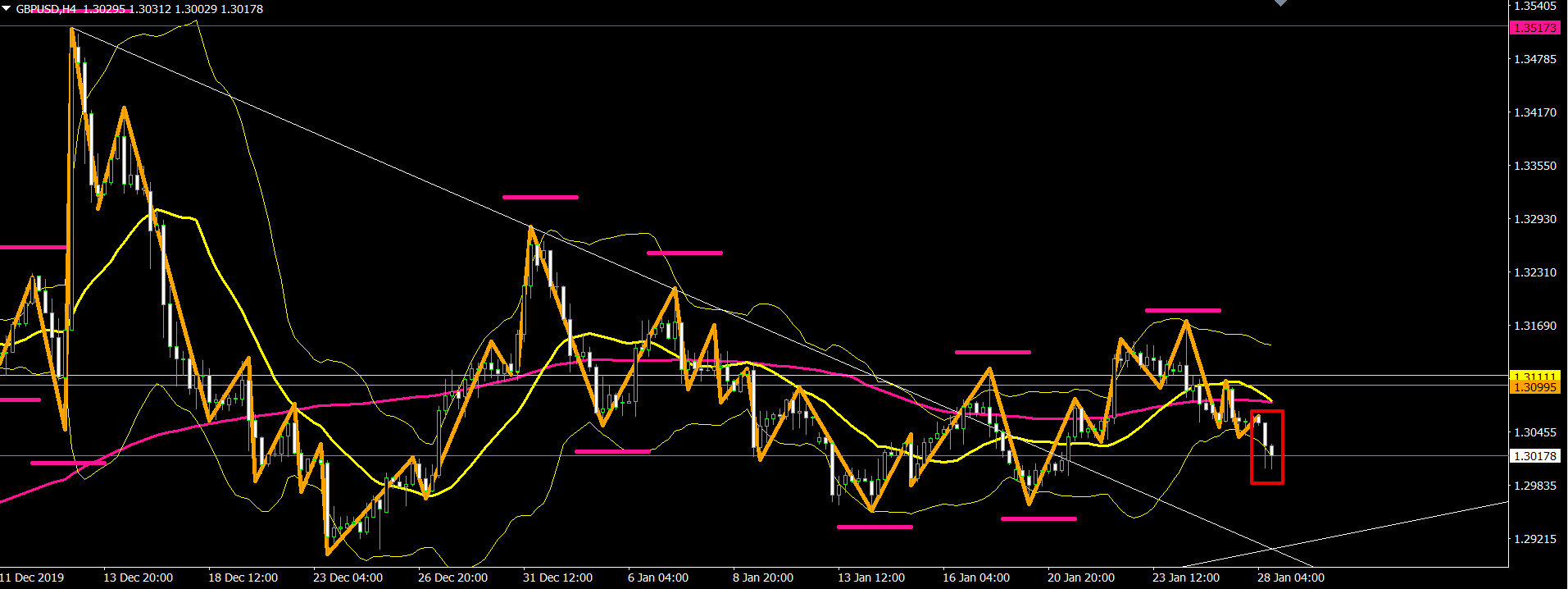Click the 1.30455 price scale value
The image size is (1568, 589).
[x=1535, y=432]
